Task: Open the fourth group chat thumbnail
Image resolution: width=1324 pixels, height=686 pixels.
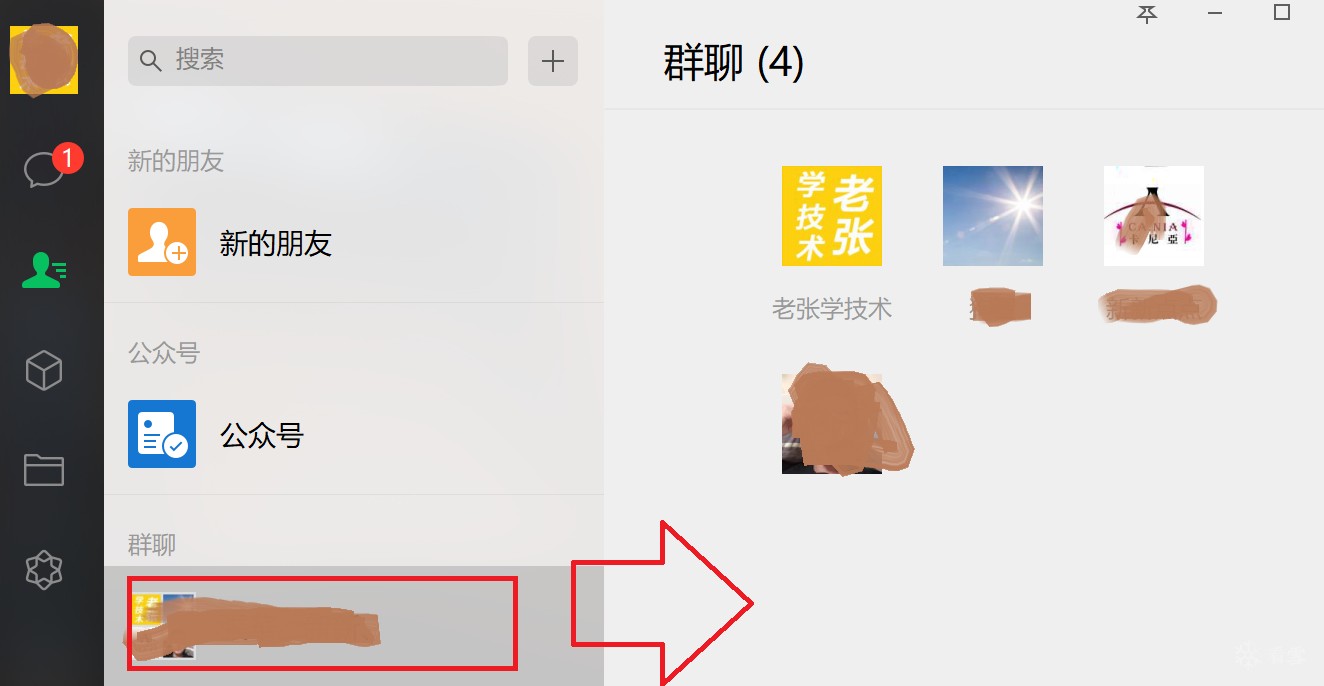Action: [832, 423]
